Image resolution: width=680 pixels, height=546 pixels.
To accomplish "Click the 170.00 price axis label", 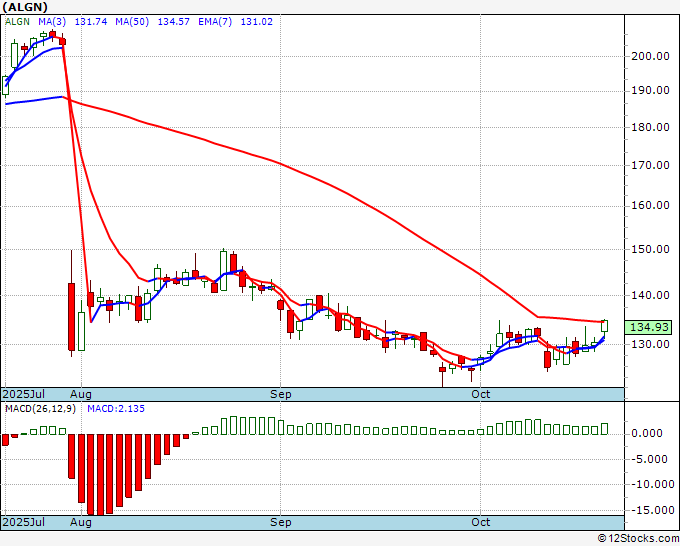I will (651, 165).
